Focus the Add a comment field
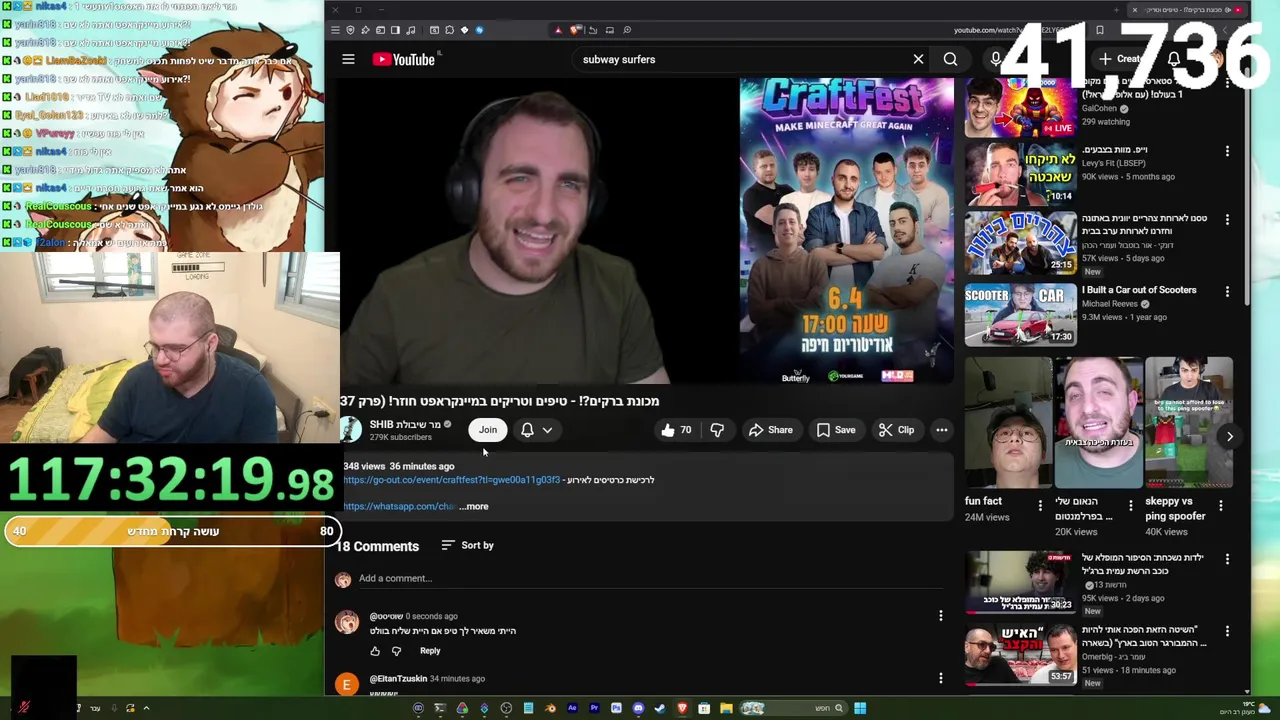 click(x=650, y=578)
